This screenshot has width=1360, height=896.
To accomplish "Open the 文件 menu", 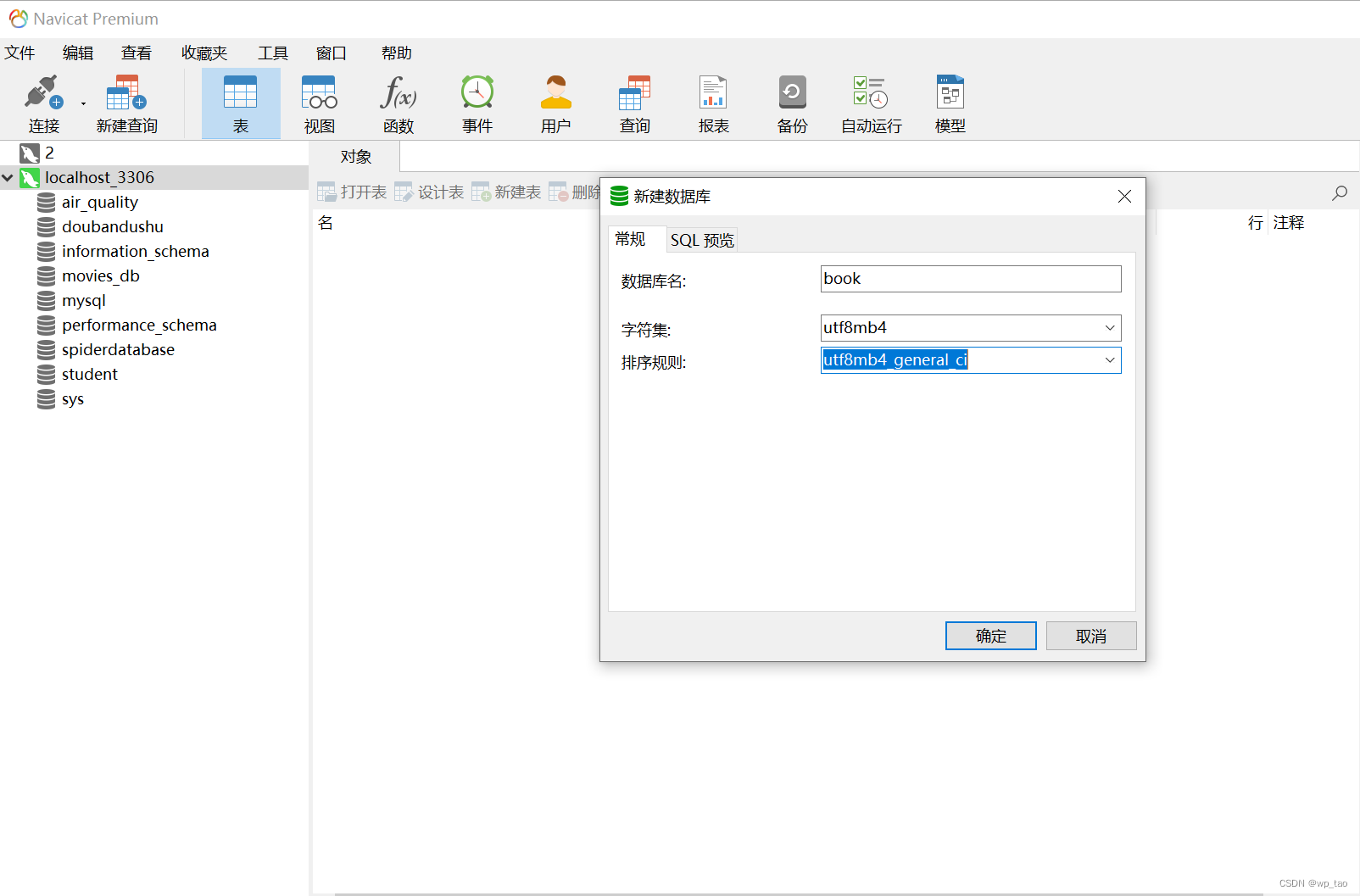I will (20, 53).
